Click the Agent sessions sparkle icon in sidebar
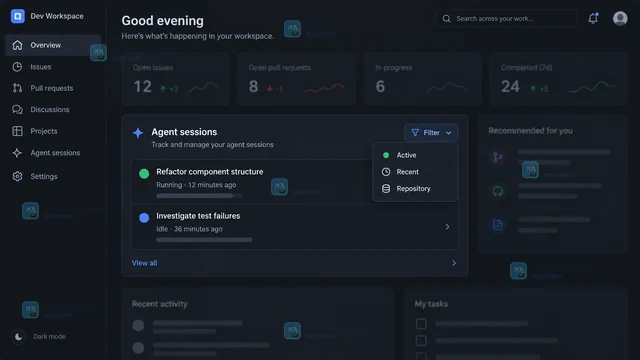640x360 pixels. (x=17, y=153)
